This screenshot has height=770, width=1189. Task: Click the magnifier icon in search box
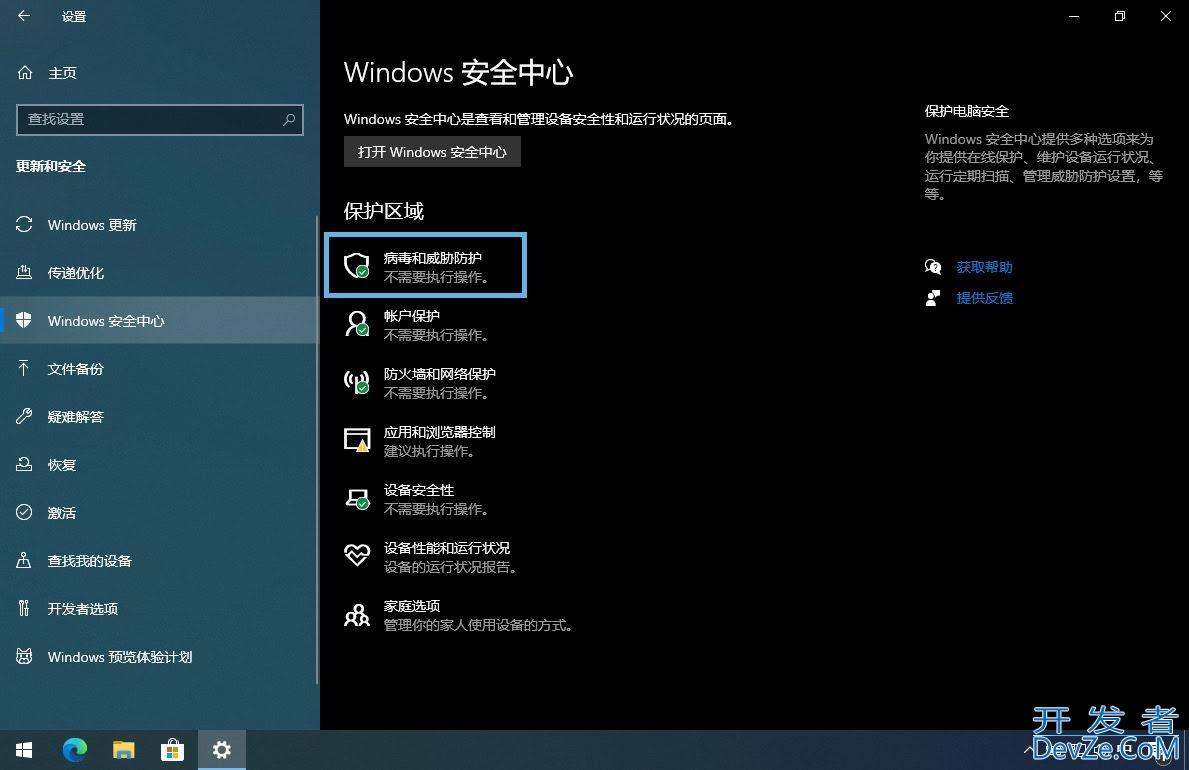point(289,120)
